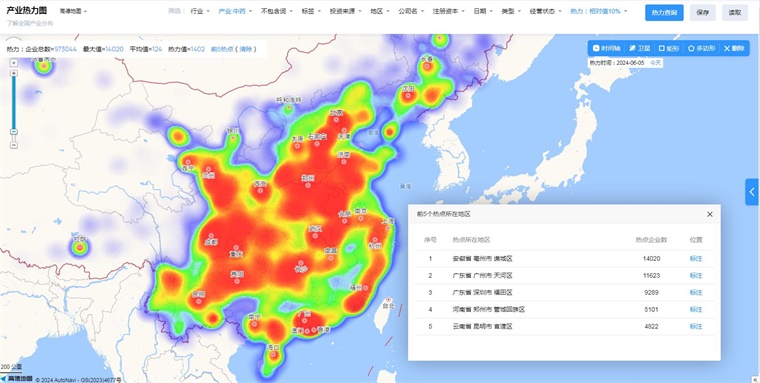
Task: Open the 时间轴 timeline tool
Action: pos(606,48)
